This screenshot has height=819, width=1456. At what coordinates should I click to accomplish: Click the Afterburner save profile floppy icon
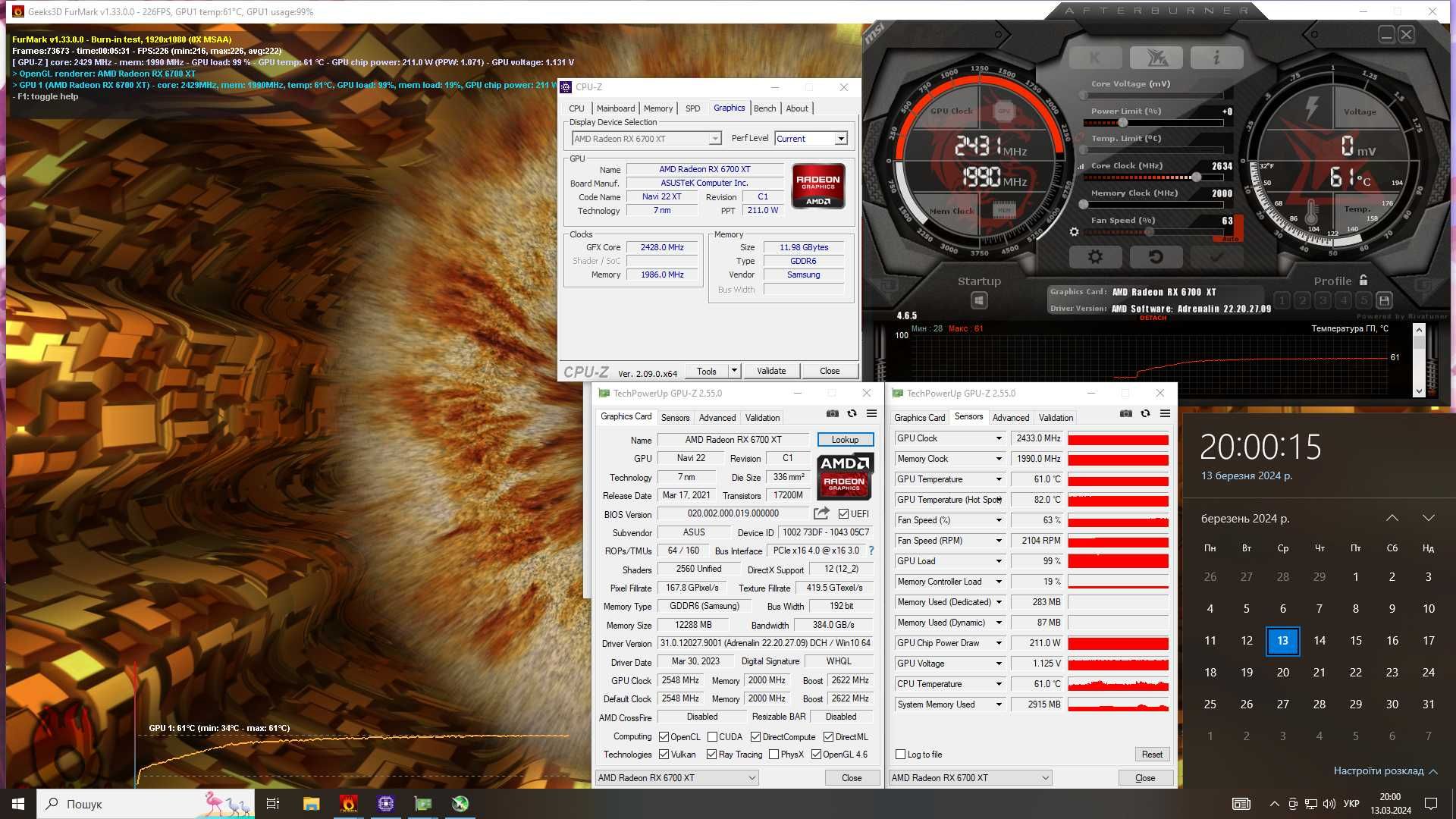tap(1384, 300)
